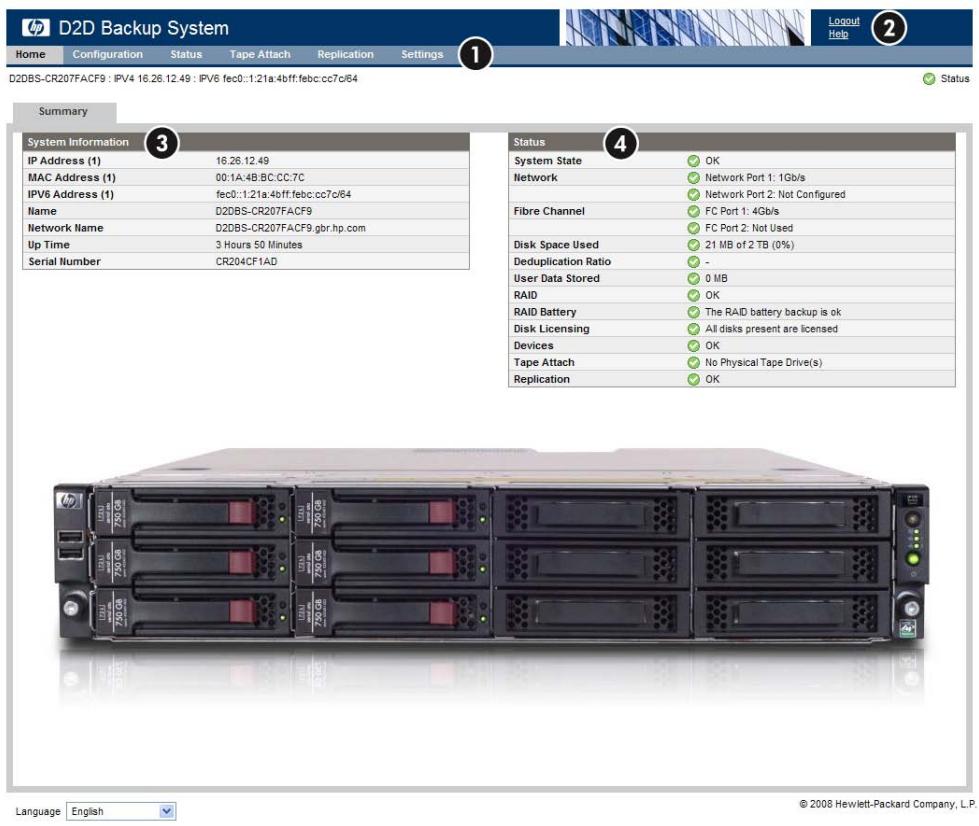Viewport: 979px width, 826px height.
Task: Click the copyright Hewlett-Packard notice
Action: (887, 804)
